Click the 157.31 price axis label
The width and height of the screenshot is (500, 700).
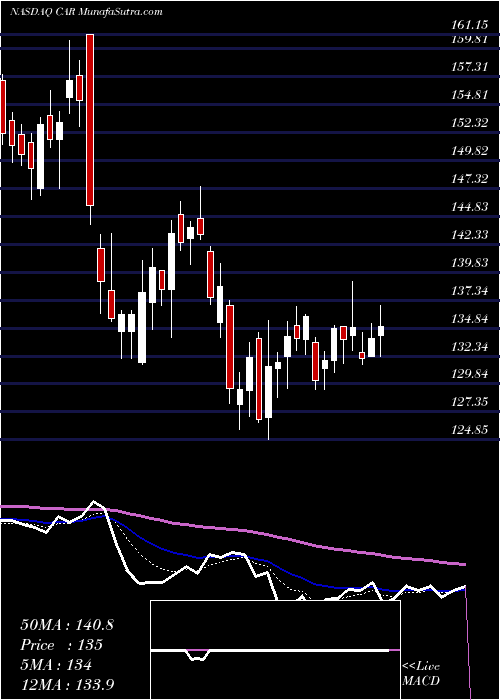click(468, 67)
